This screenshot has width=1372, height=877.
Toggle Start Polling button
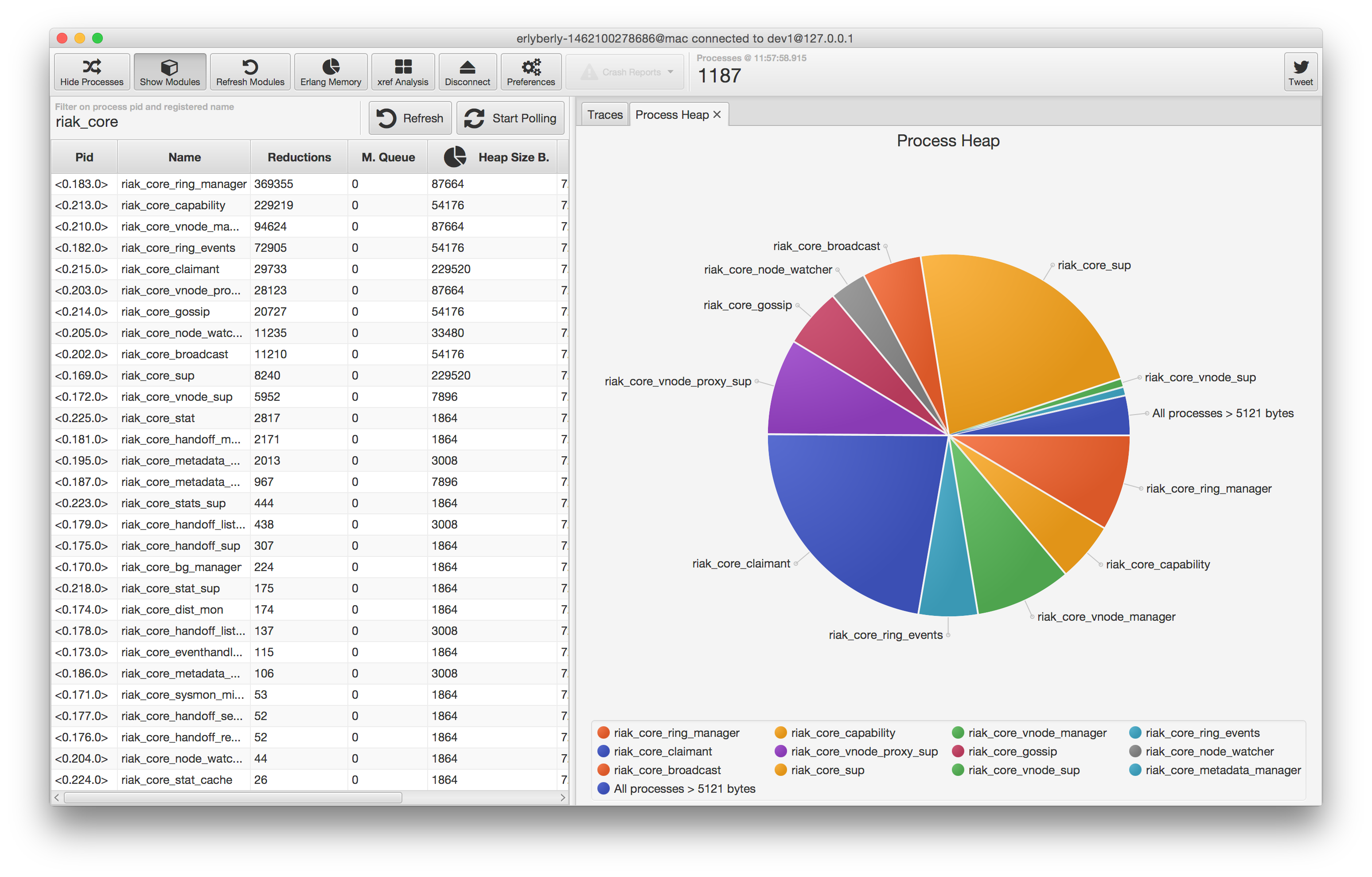click(x=510, y=118)
